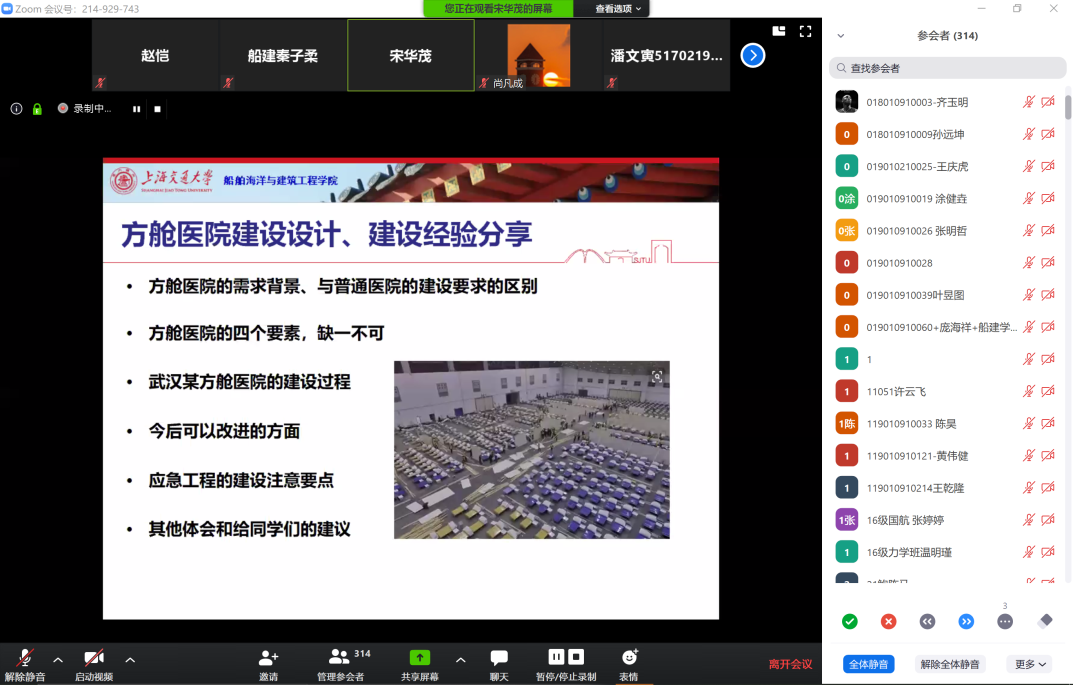The height and width of the screenshot is (685, 1073).
Task: Click the red 离开会议 leave meeting link
Action: 790,664
